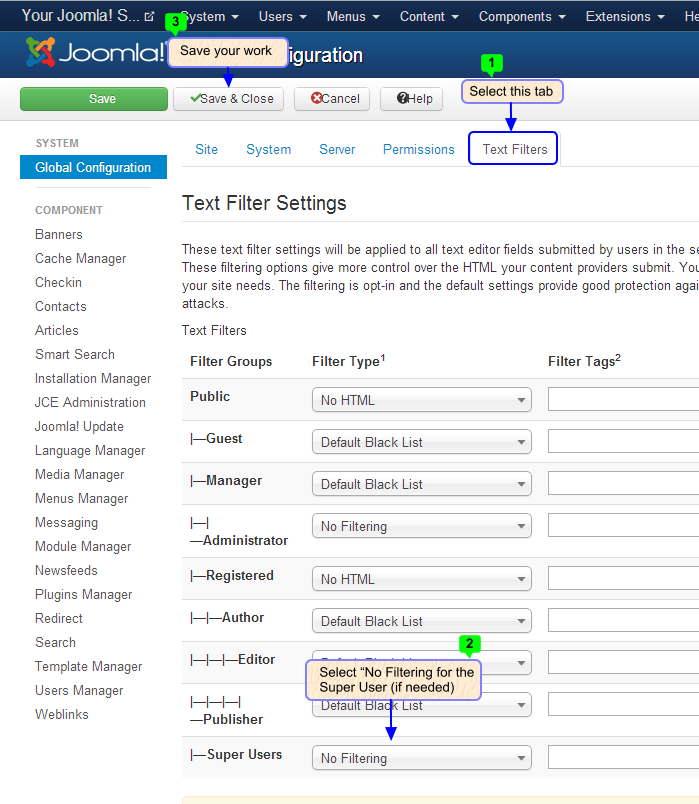Click the Text Filter Settings heading

(x=264, y=203)
